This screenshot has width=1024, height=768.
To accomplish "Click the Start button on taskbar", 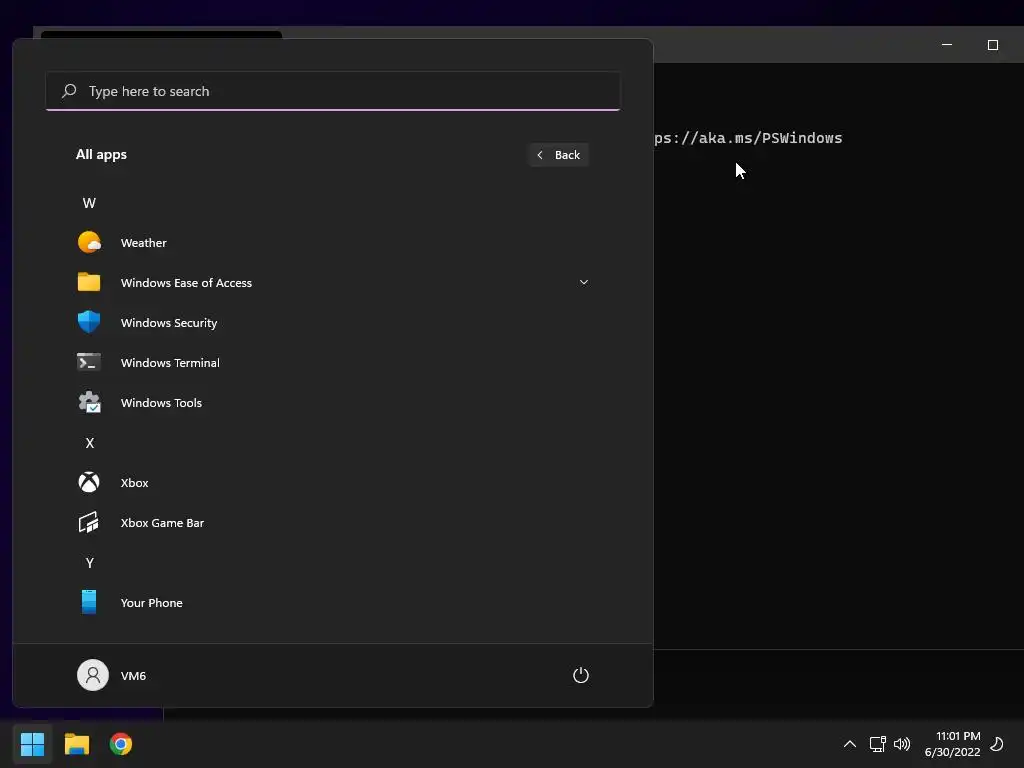I will tap(32, 744).
